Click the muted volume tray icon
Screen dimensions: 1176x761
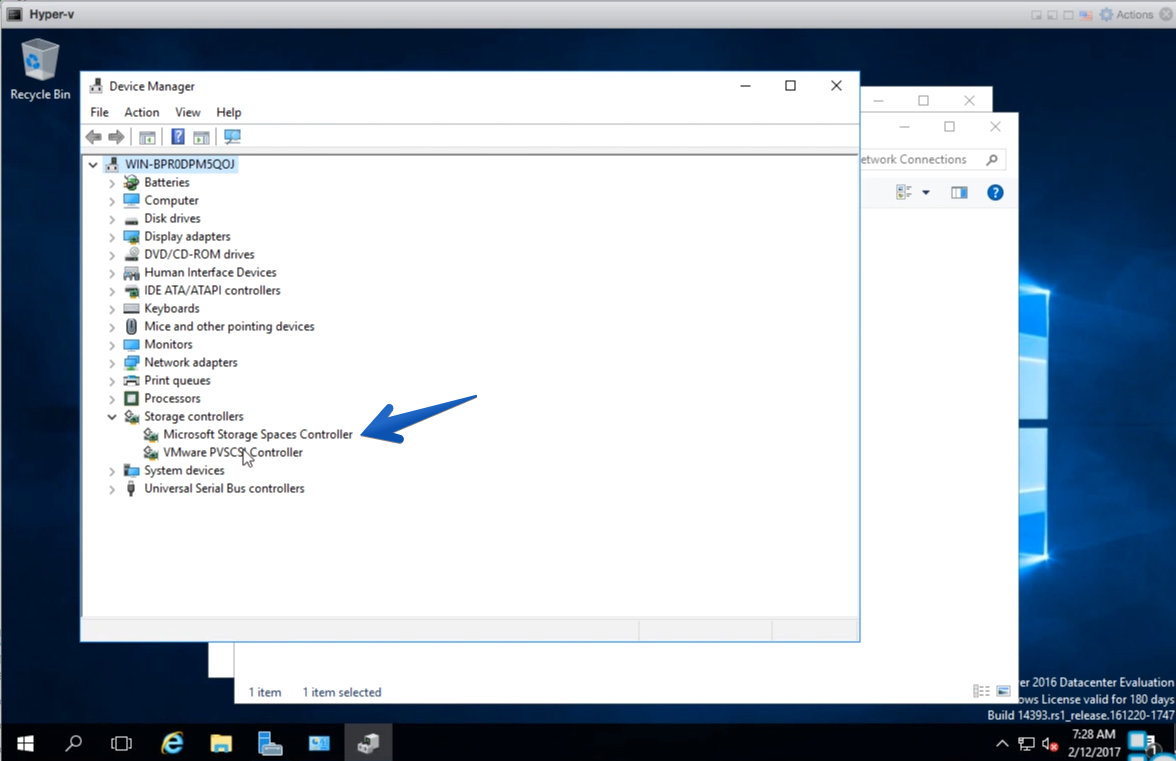tap(1050, 744)
